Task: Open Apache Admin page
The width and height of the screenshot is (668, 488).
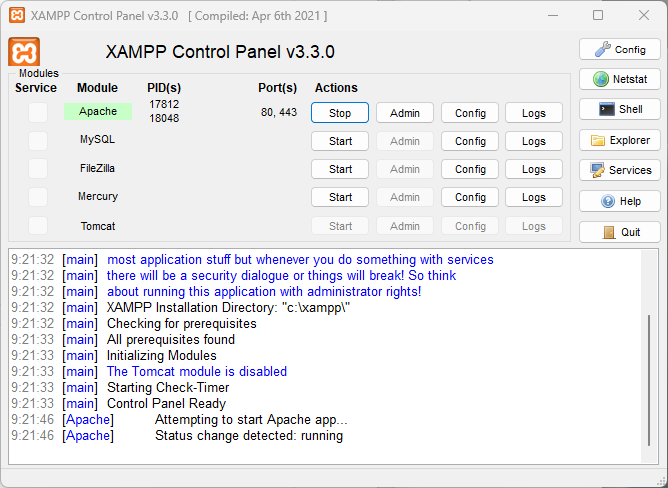Action: pyautogui.click(x=404, y=113)
